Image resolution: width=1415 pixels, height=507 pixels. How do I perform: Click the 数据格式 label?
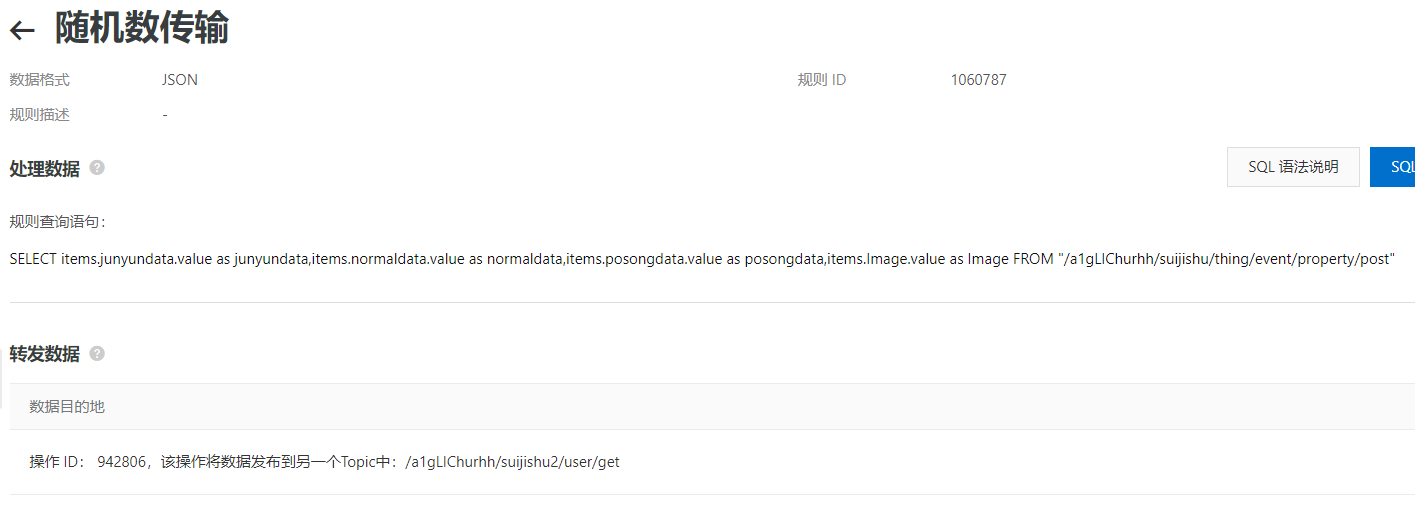point(40,80)
